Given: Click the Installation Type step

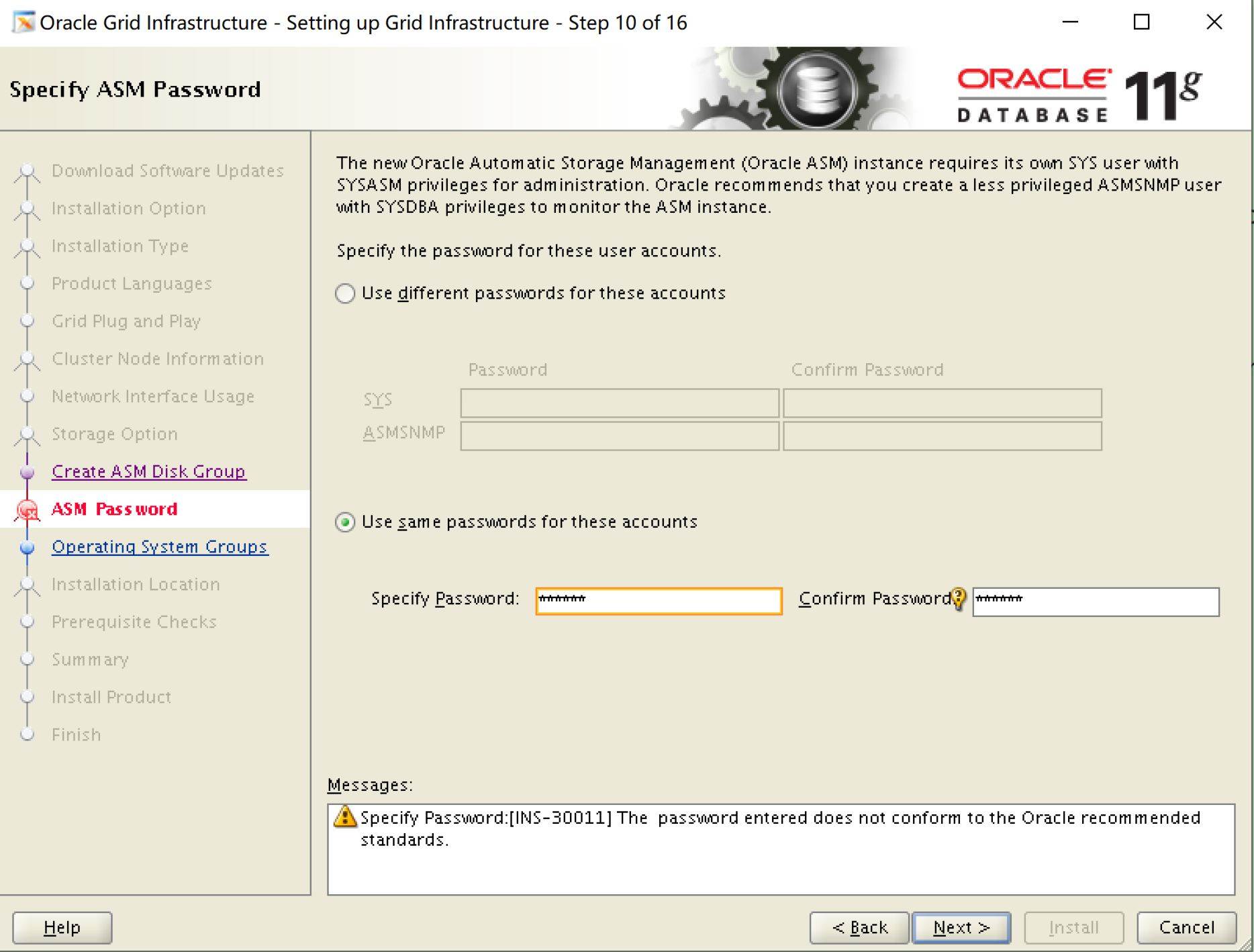Looking at the screenshot, I should click(x=120, y=246).
